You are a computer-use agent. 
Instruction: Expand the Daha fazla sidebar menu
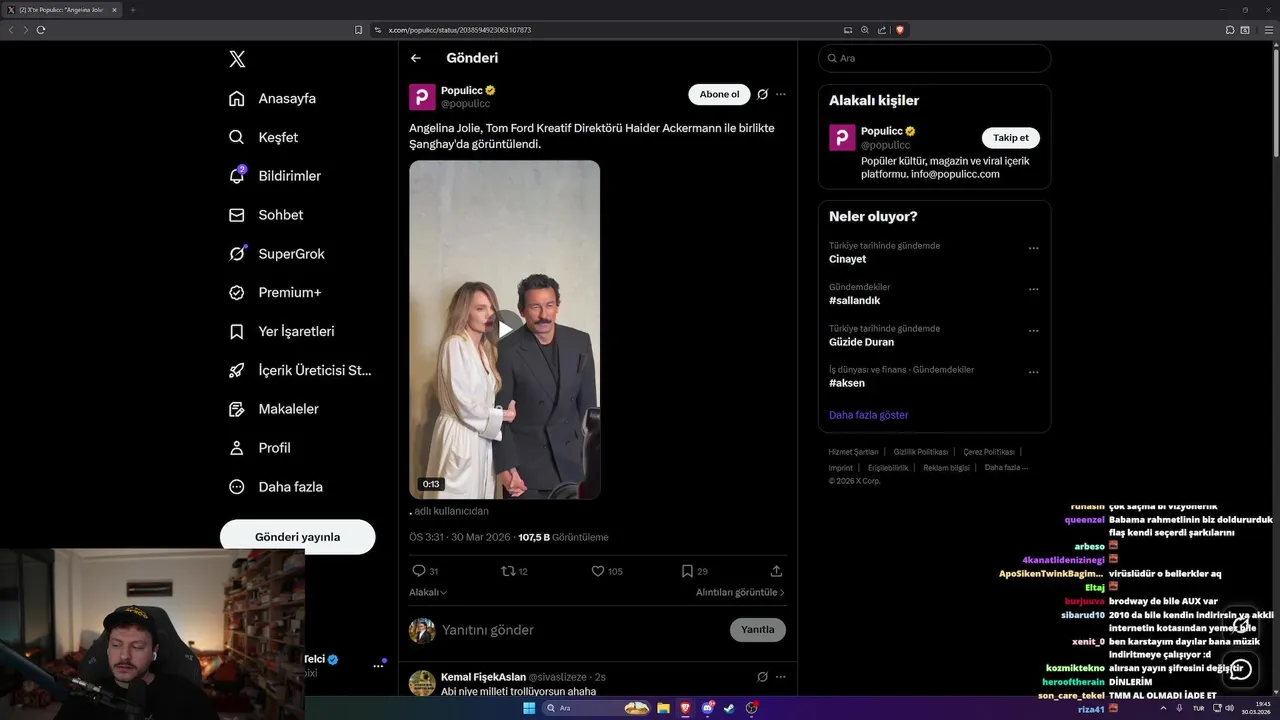pos(275,487)
